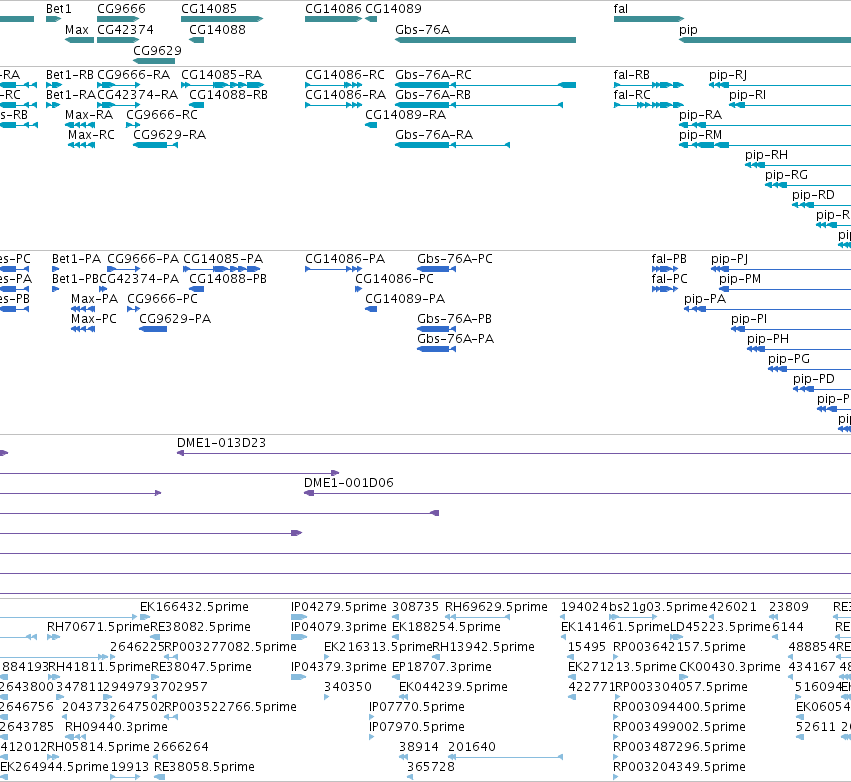Click protein Gbs-76A-PA
The height and width of the screenshot is (782, 851).
point(455,339)
